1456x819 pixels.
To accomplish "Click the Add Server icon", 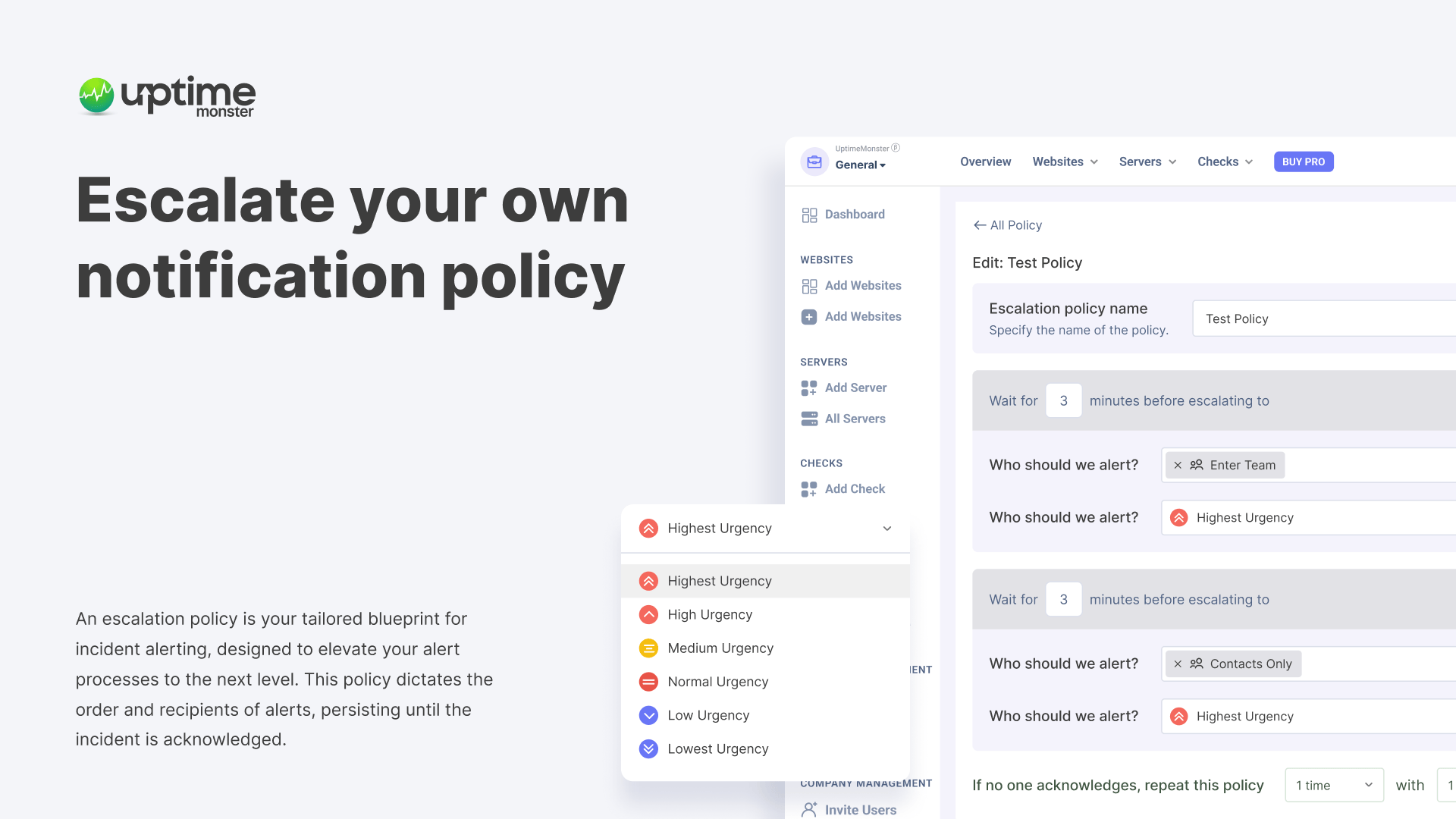I will pyautogui.click(x=809, y=388).
